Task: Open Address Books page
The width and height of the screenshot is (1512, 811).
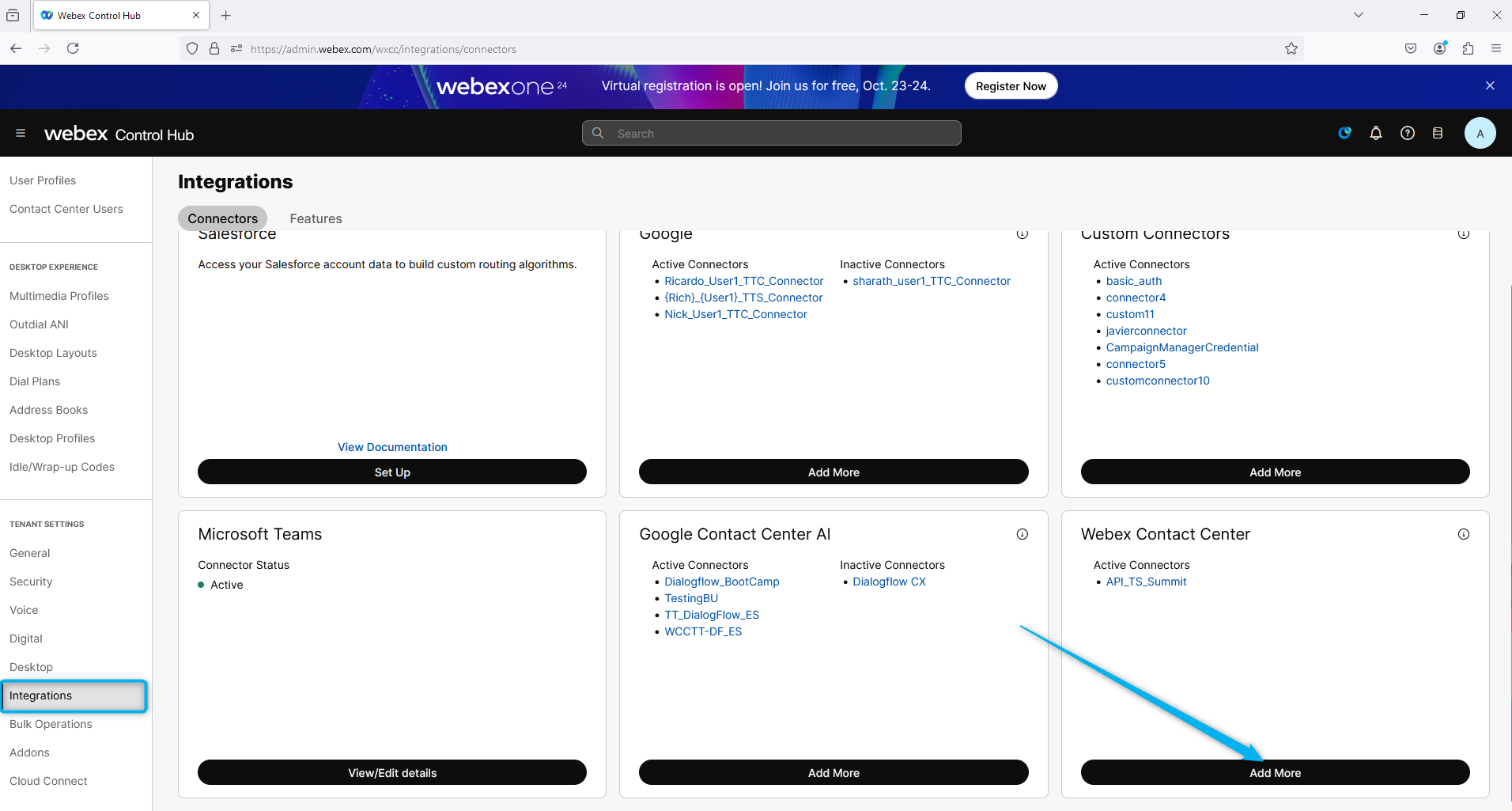Action: (x=48, y=410)
